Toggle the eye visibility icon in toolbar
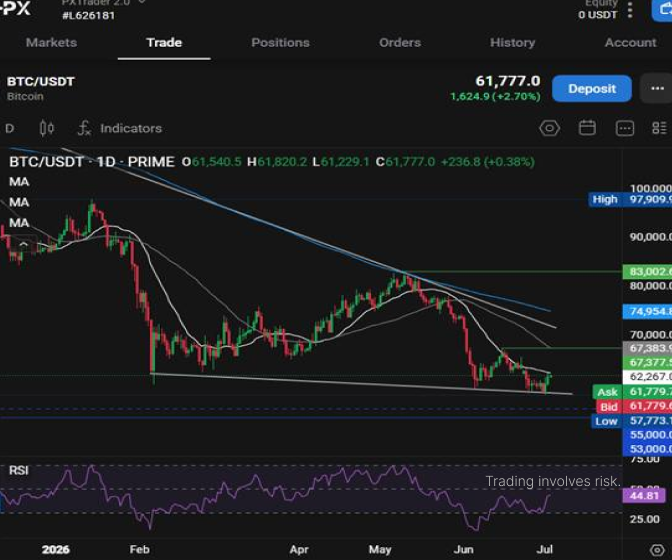 [x=549, y=128]
